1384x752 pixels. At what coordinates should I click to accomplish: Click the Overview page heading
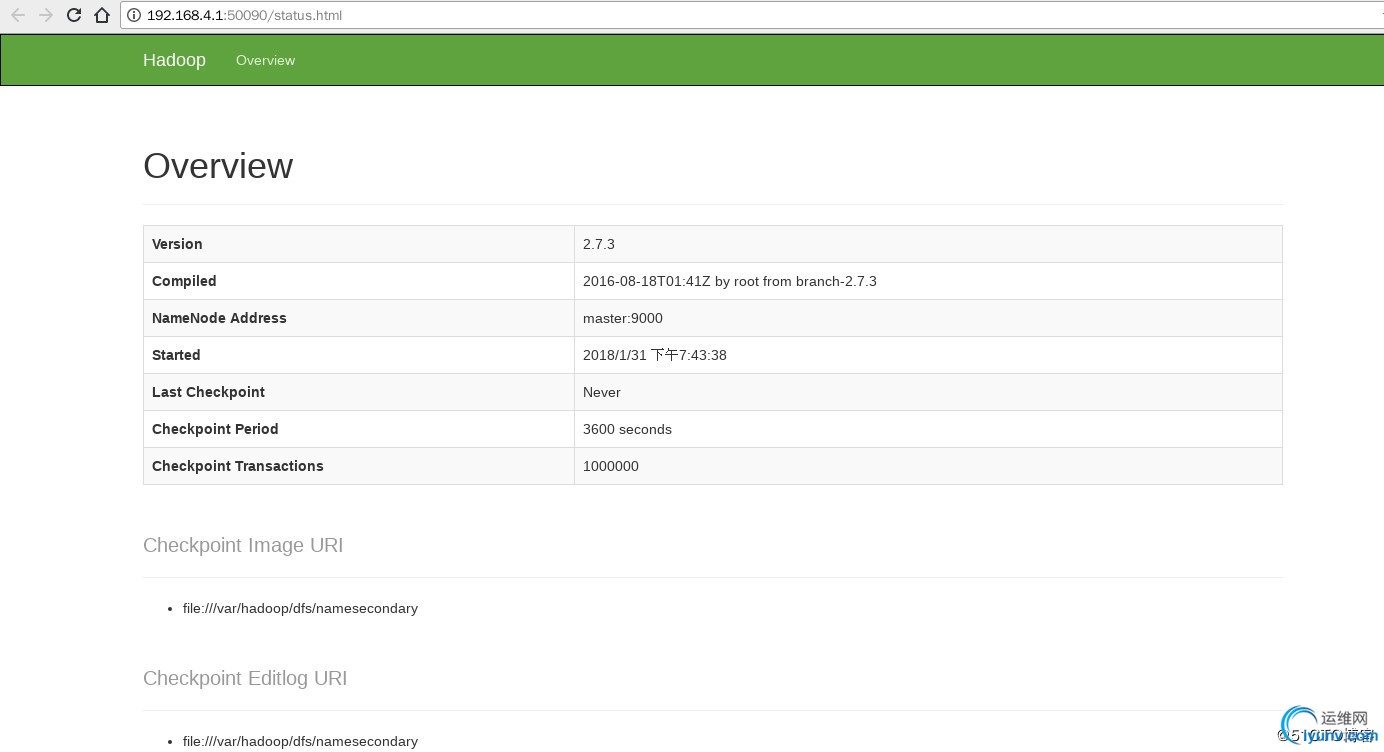pyautogui.click(x=218, y=166)
